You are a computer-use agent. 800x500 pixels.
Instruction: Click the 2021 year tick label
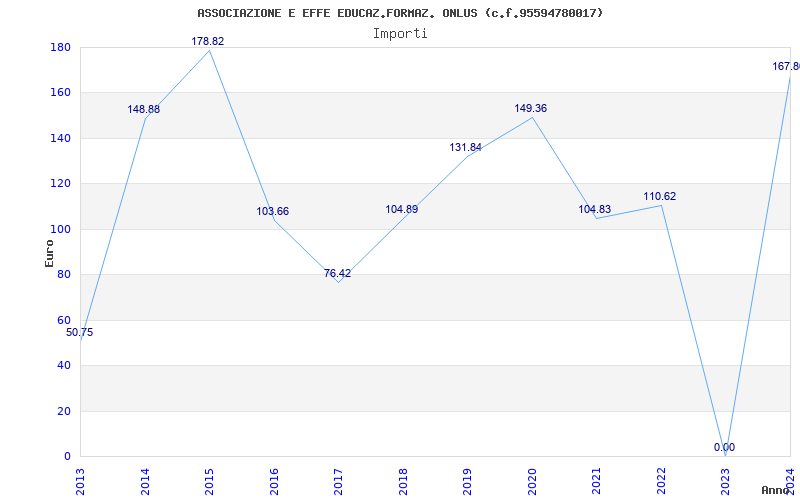(596, 481)
